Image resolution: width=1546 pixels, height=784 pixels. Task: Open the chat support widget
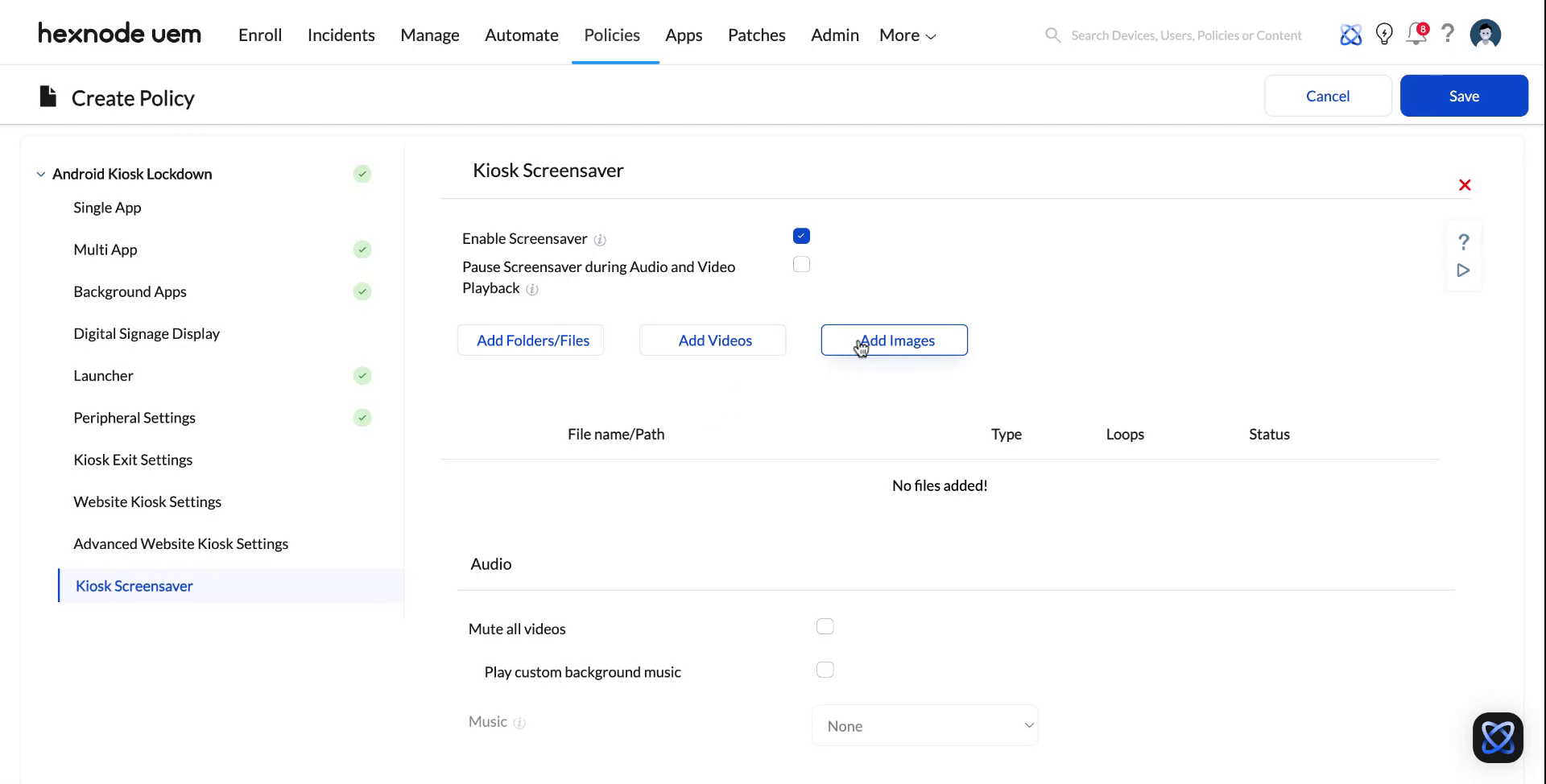(x=1497, y=737)
